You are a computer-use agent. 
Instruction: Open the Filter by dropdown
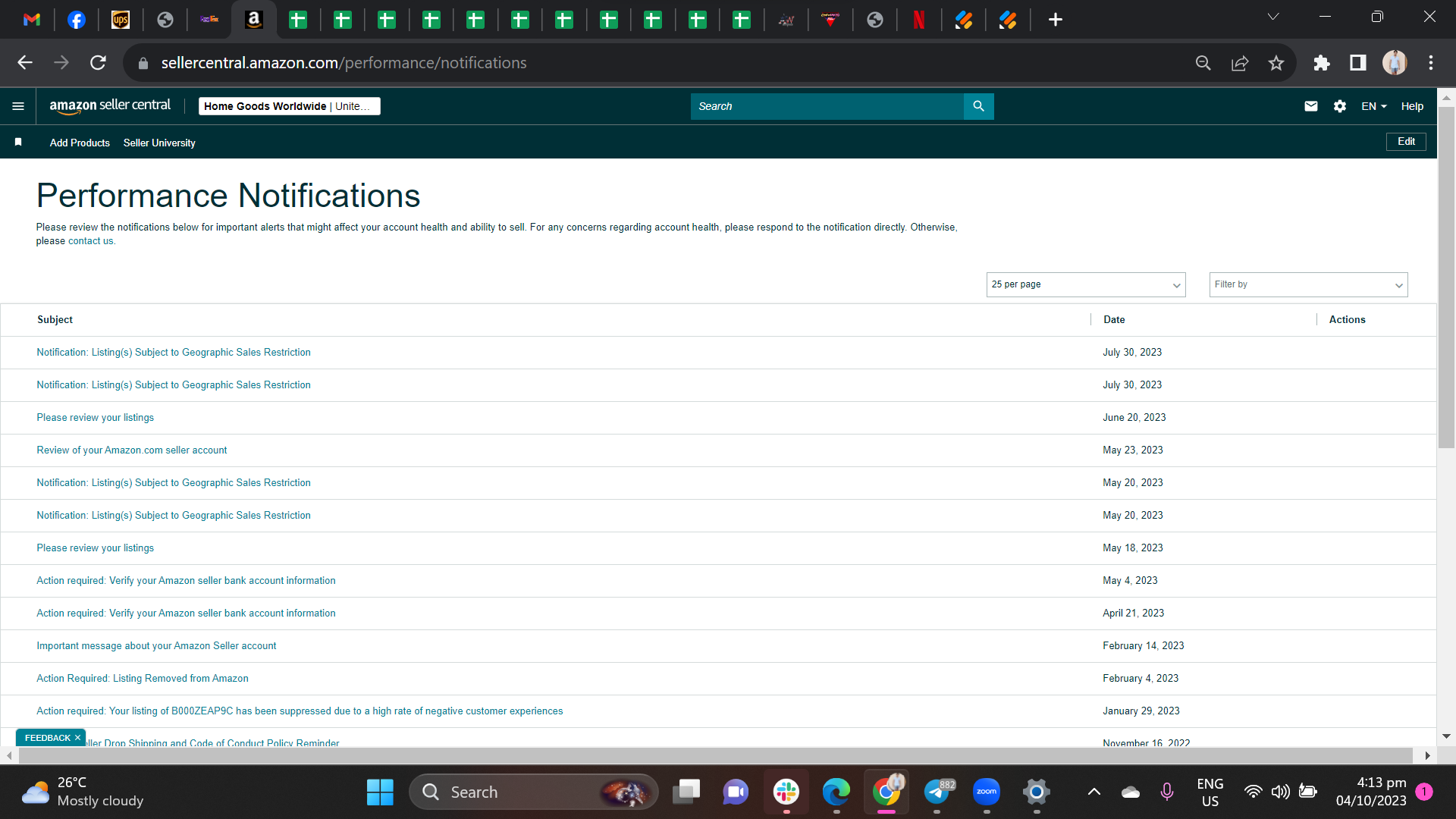[1308, 284]
